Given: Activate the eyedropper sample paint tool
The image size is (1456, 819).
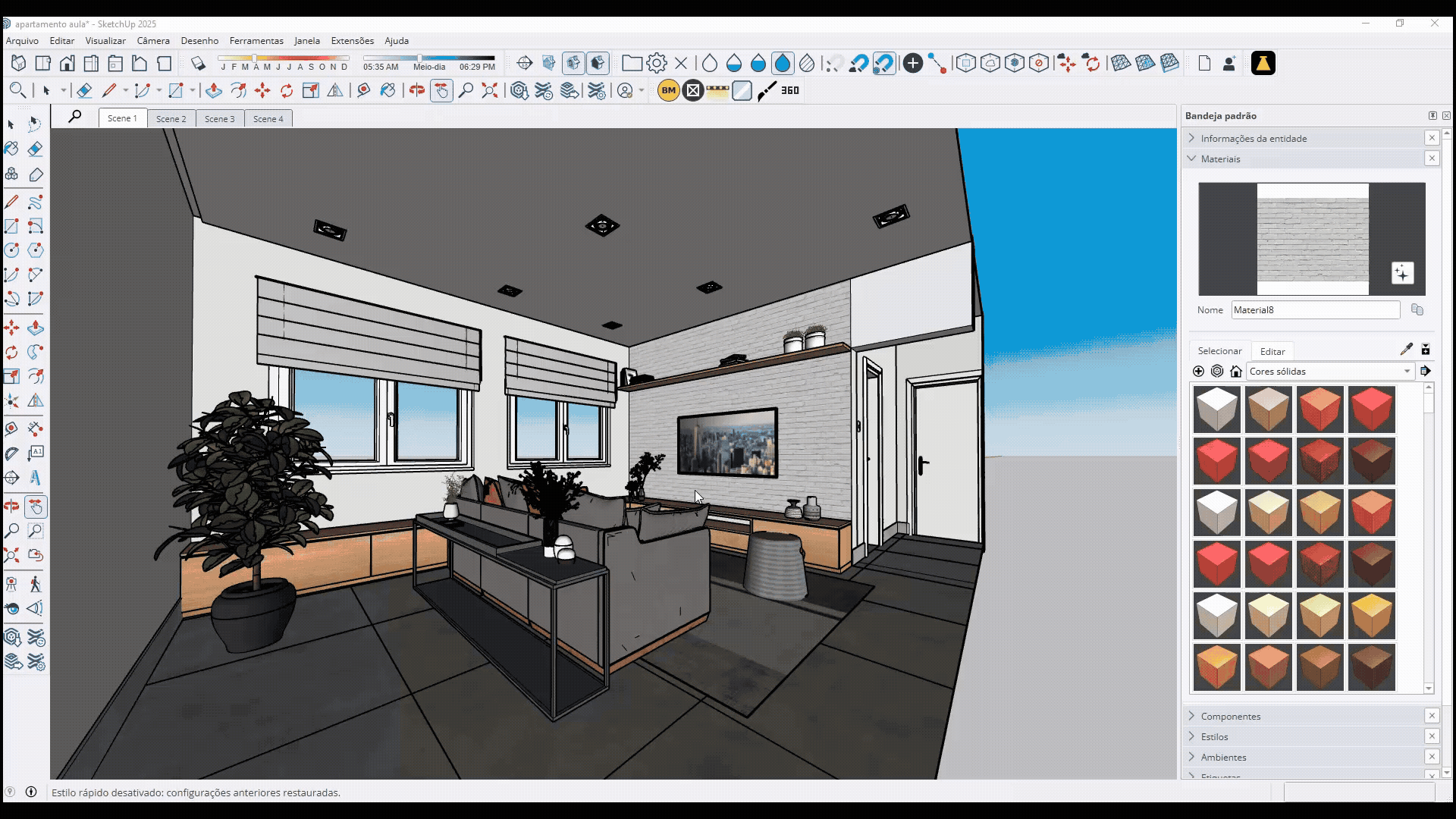Looking at the screenshot, I should tap(1406, 350).
